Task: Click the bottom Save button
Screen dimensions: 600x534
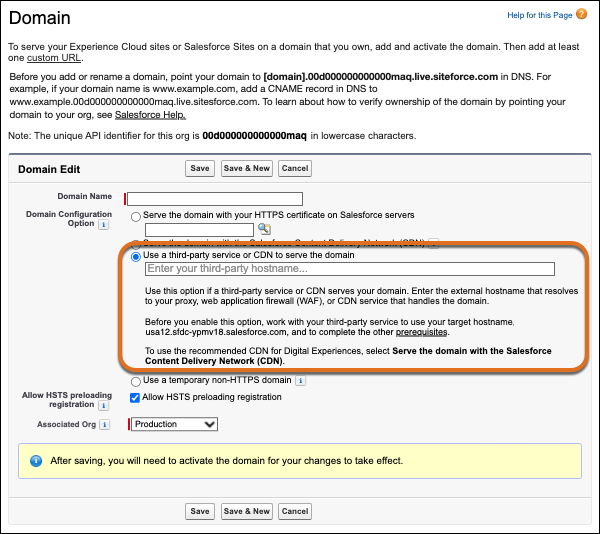Action: click(x=200, y=511)
